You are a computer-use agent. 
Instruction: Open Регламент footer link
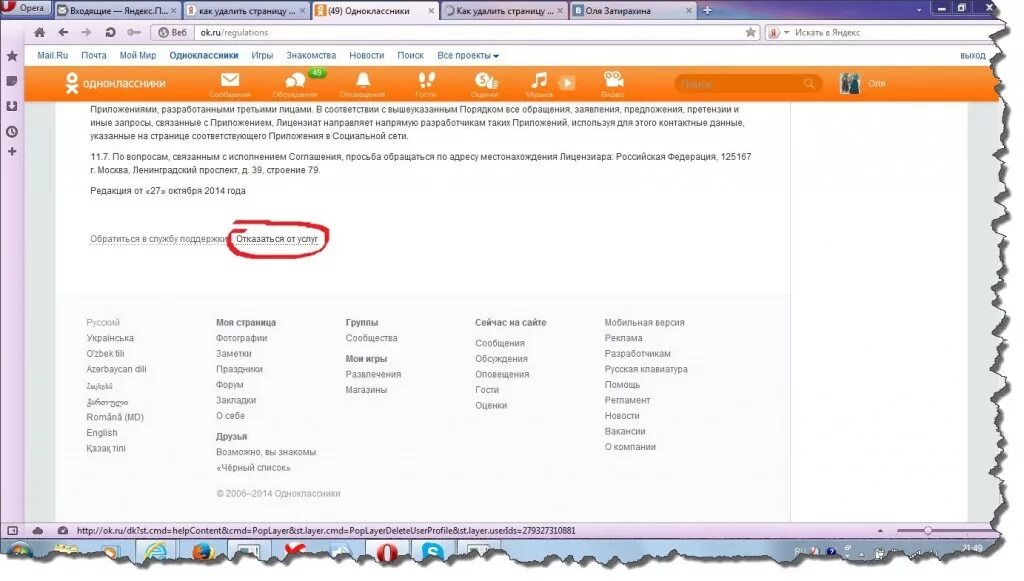point(627,400)
